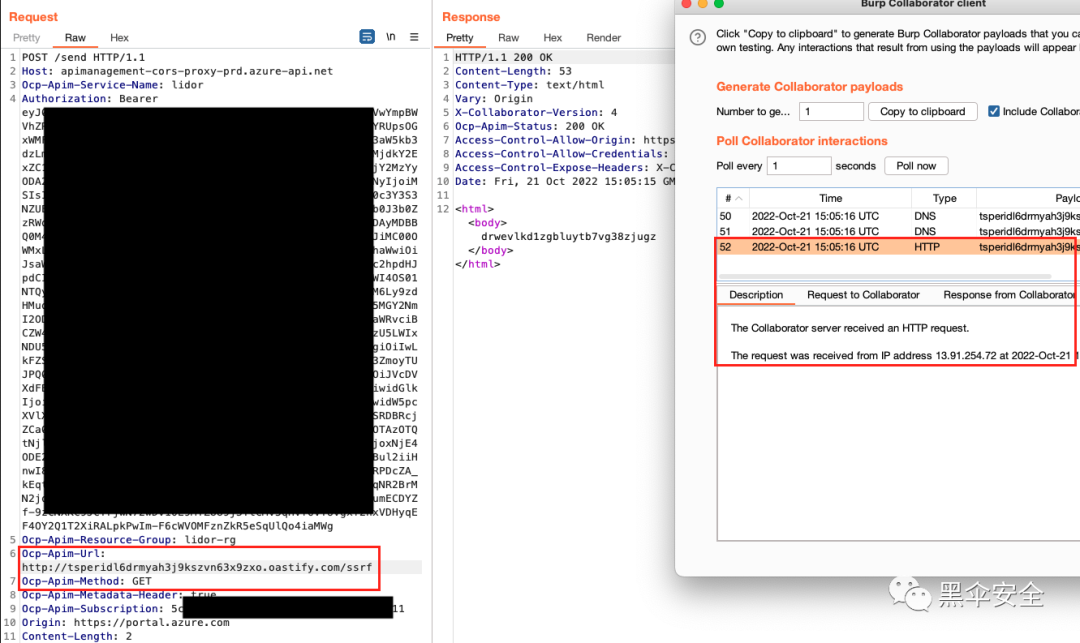Select the Request Raw tab
This screenshot has height=643, width=1080.
[75, 37]
